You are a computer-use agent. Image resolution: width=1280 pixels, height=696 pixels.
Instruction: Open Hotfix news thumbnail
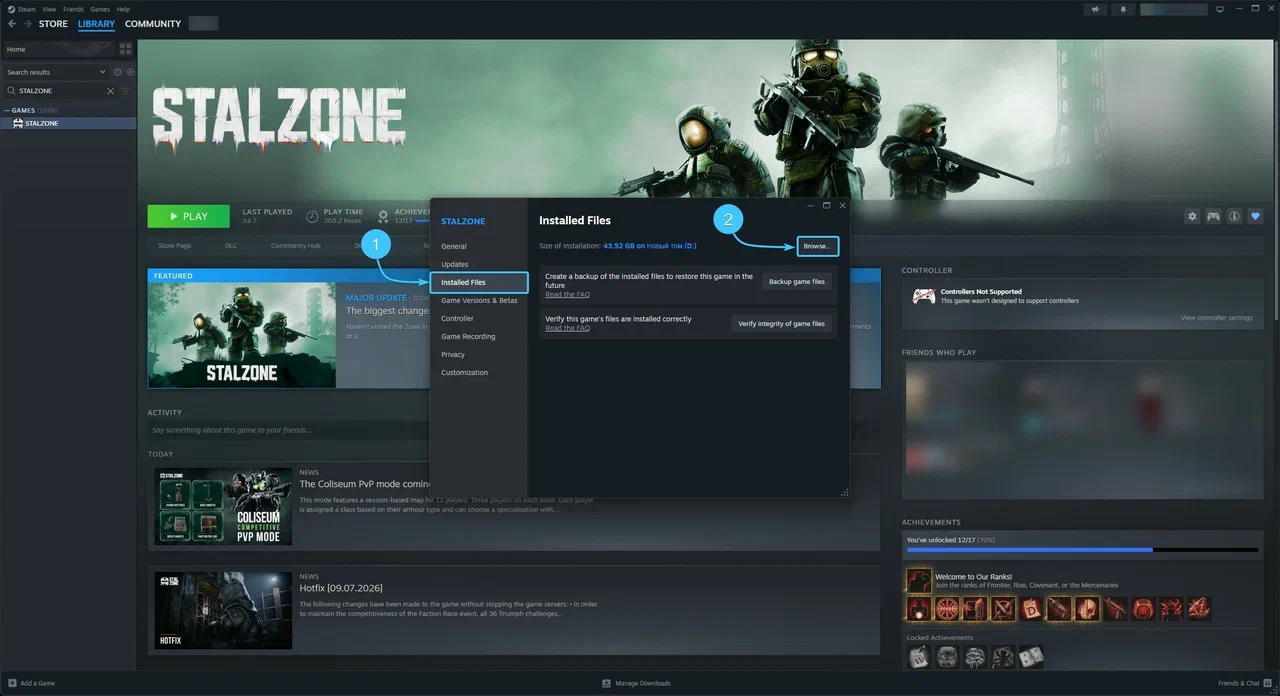223,610
